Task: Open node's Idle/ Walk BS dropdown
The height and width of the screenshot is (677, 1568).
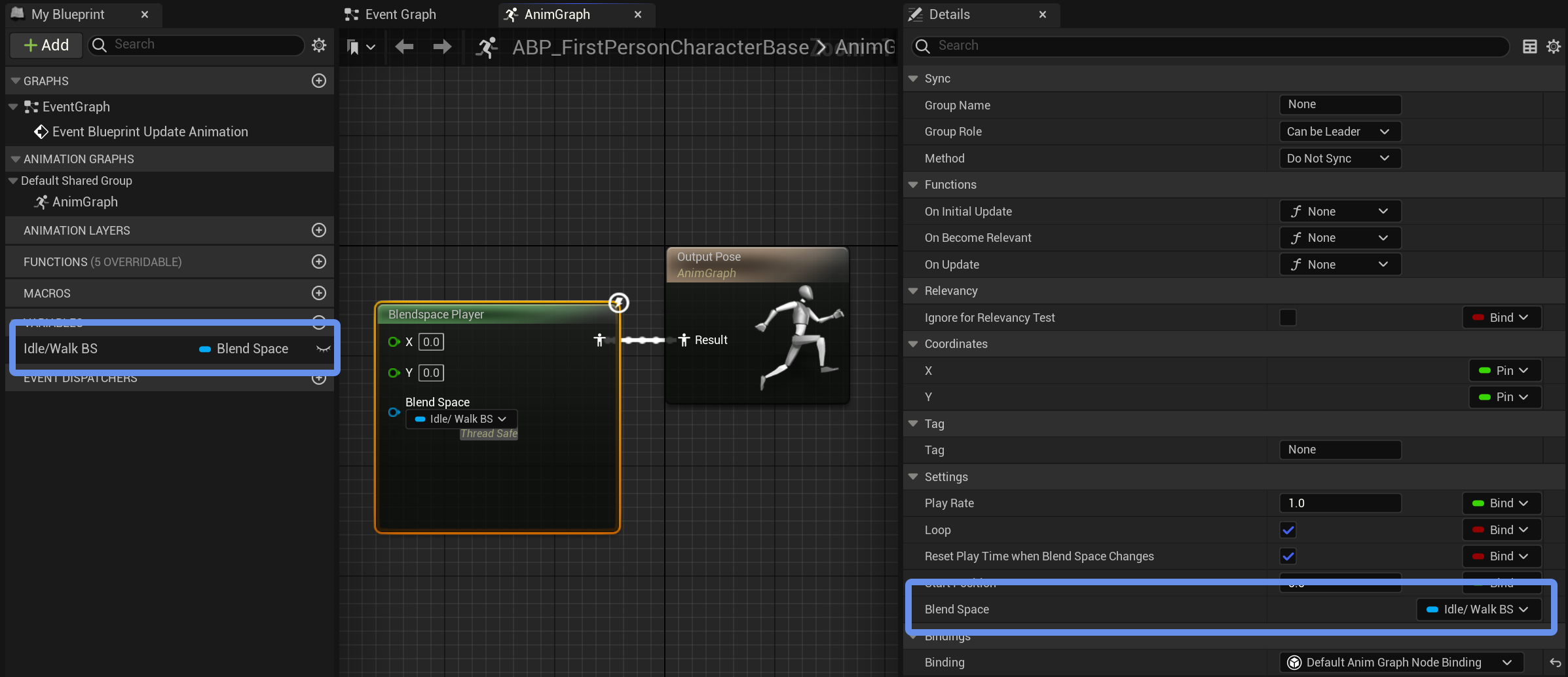Action: [x=461, y=419]
